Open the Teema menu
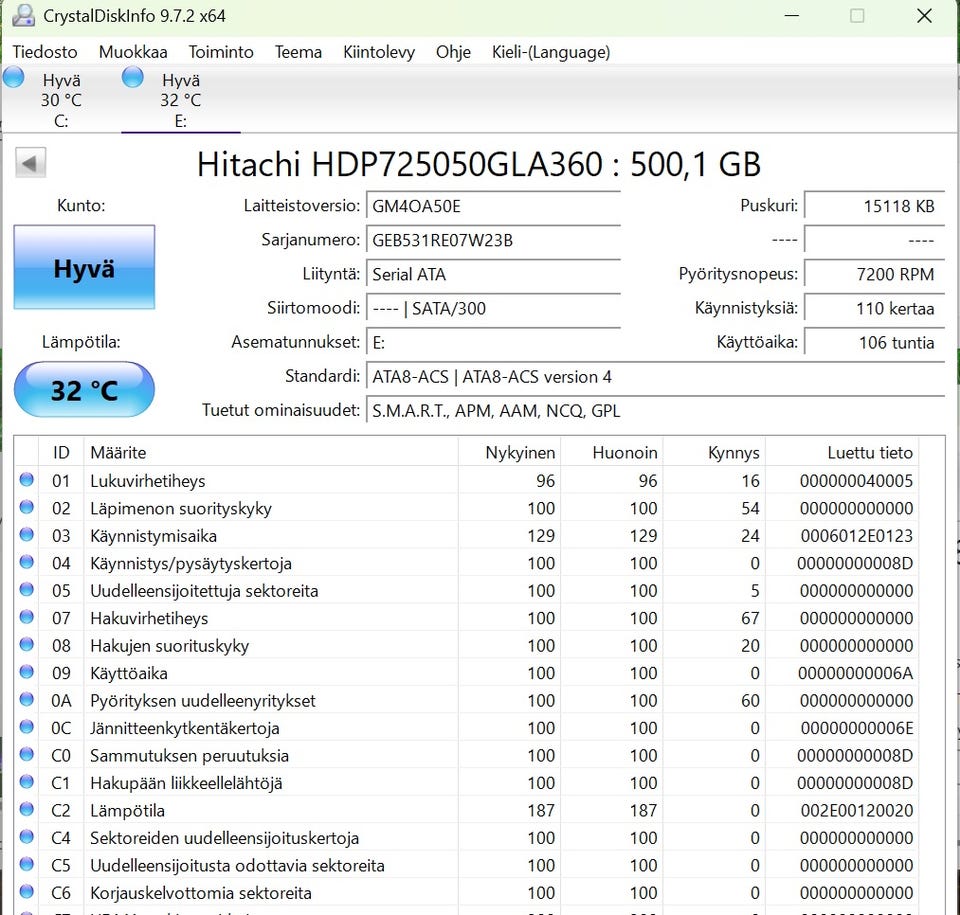960x915 pixels. coord(298,52)
